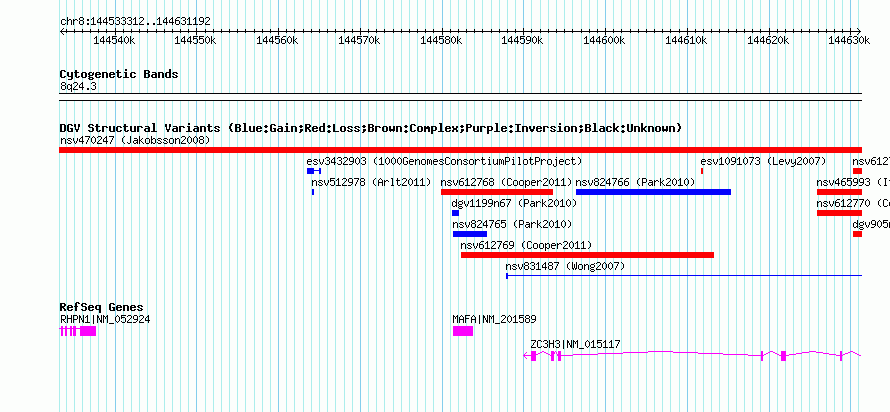Open the nsv612768 (Cooper2011) label
The width and height of the screenshot is (890, 412).
[506, 182]
